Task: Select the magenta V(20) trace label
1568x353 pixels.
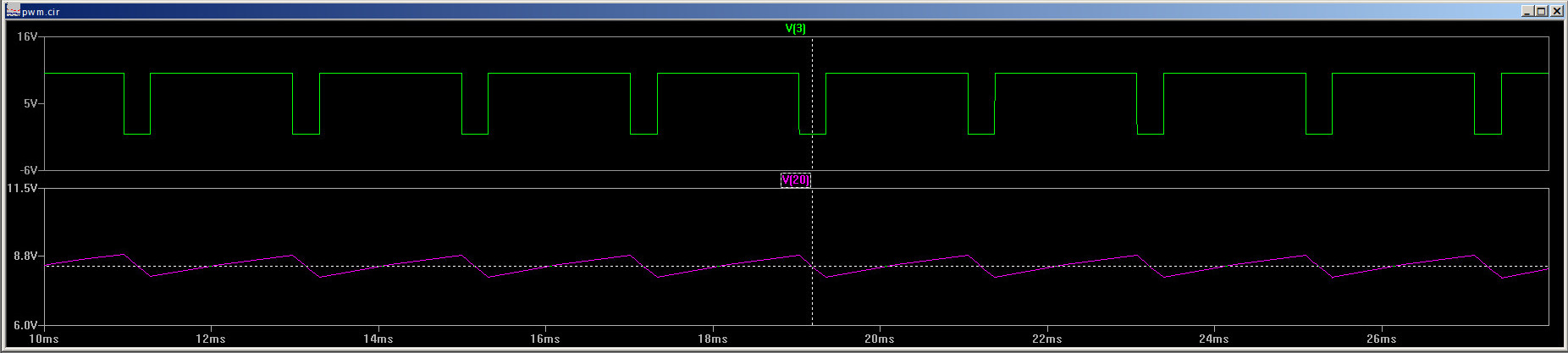Action: click(795, 180)
